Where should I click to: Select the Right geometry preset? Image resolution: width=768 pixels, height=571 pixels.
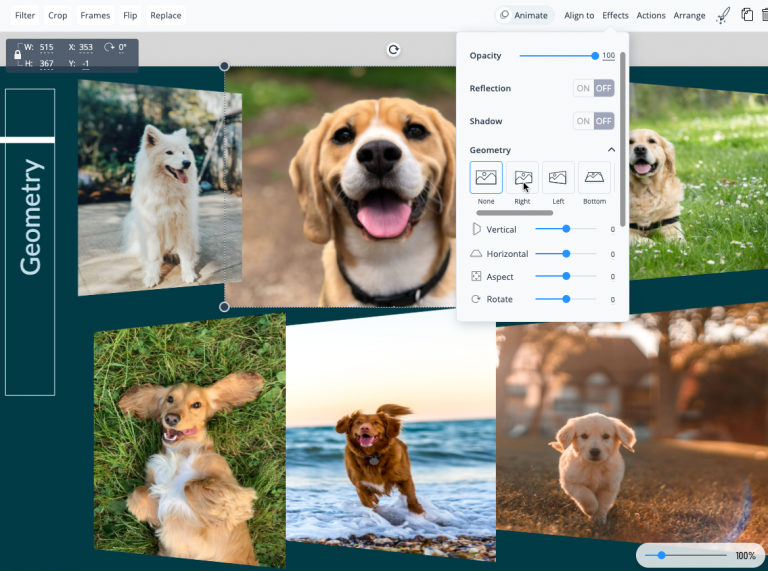pyautogui.click(x=522, y=177)
